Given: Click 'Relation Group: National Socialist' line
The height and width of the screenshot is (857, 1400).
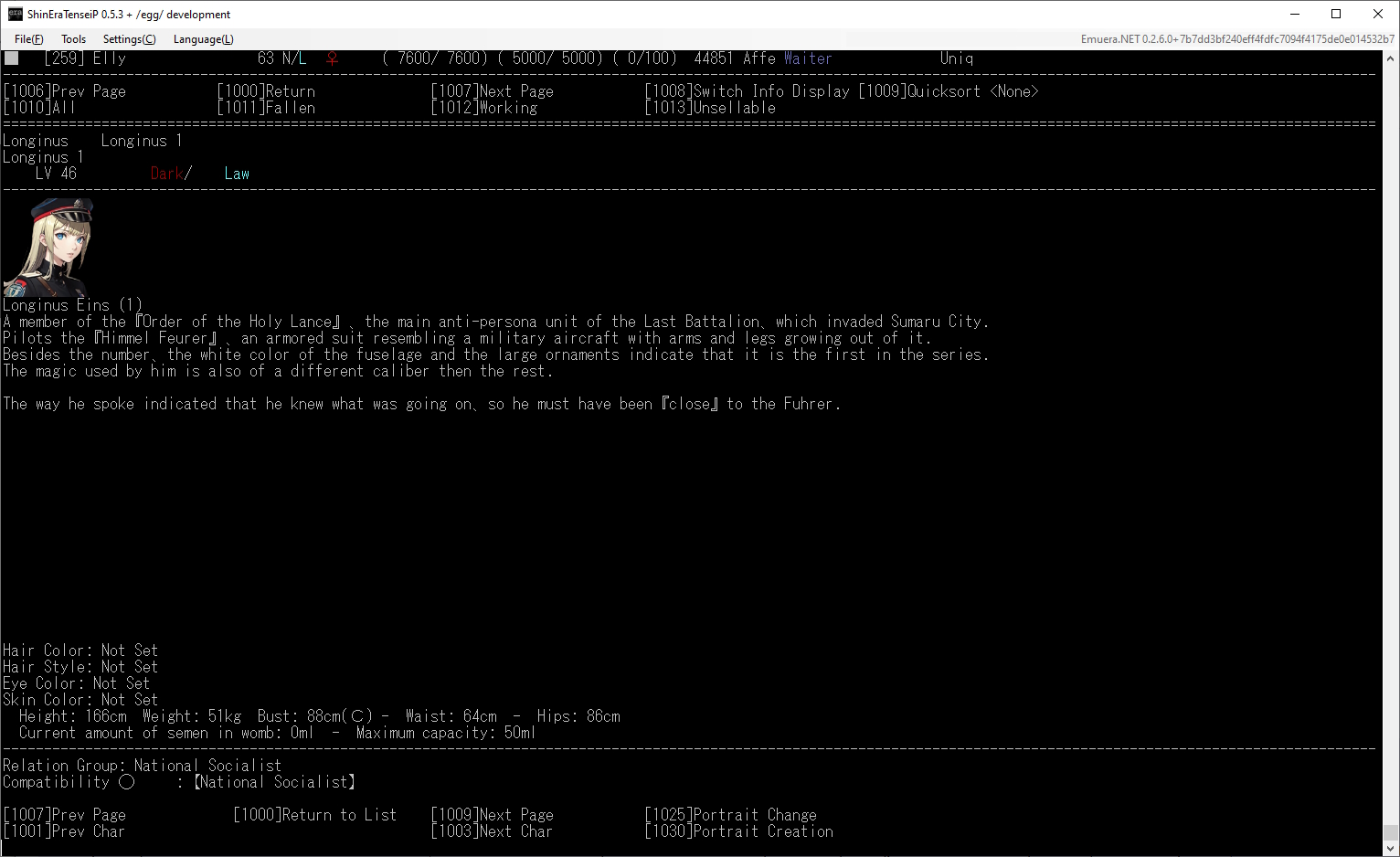Looking at the screenshot, I should tap(143, 766).
